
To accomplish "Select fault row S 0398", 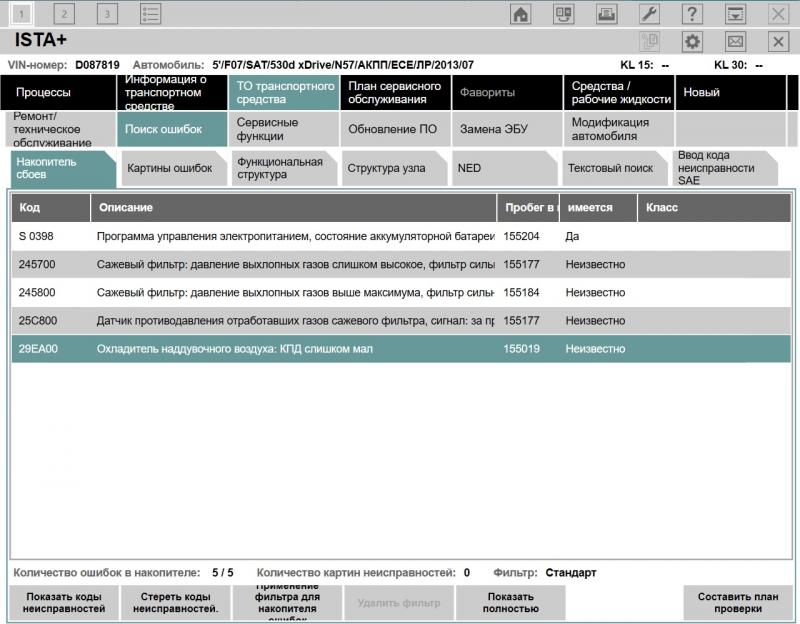I will [x=401, y=236].
